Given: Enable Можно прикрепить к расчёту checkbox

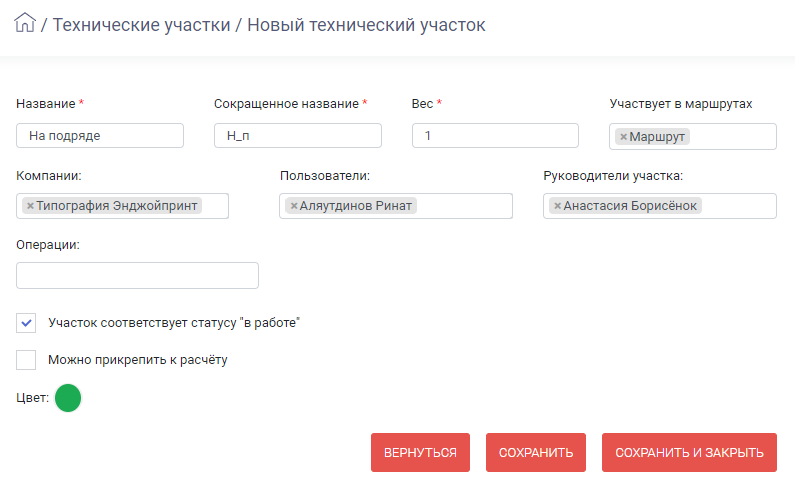Looking at the screenshot, I should coord(26,360).
